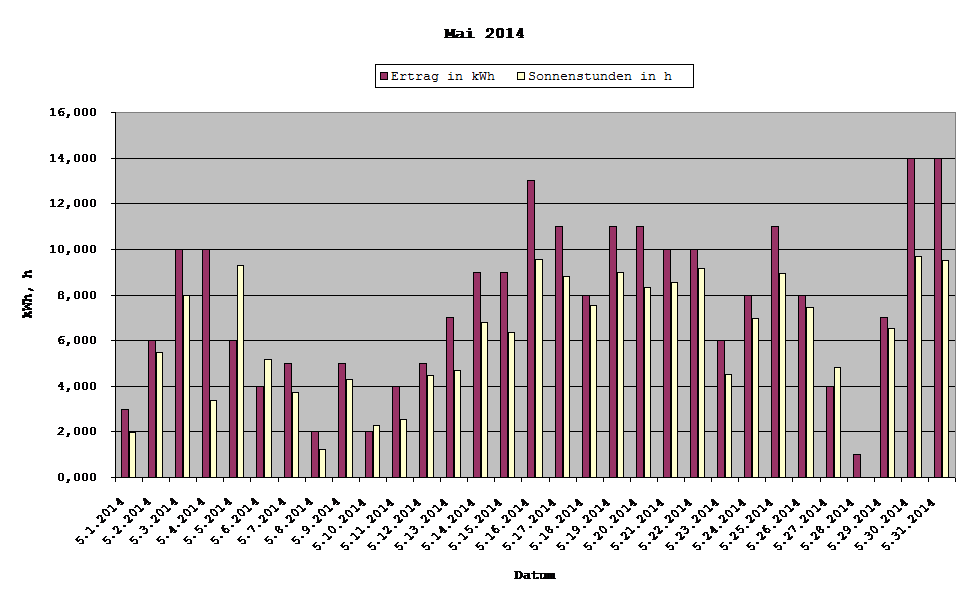Click the dark red 'Ertrag in kWh' legend marker
The width and height of the screenshot is (970, 604).
383,75
